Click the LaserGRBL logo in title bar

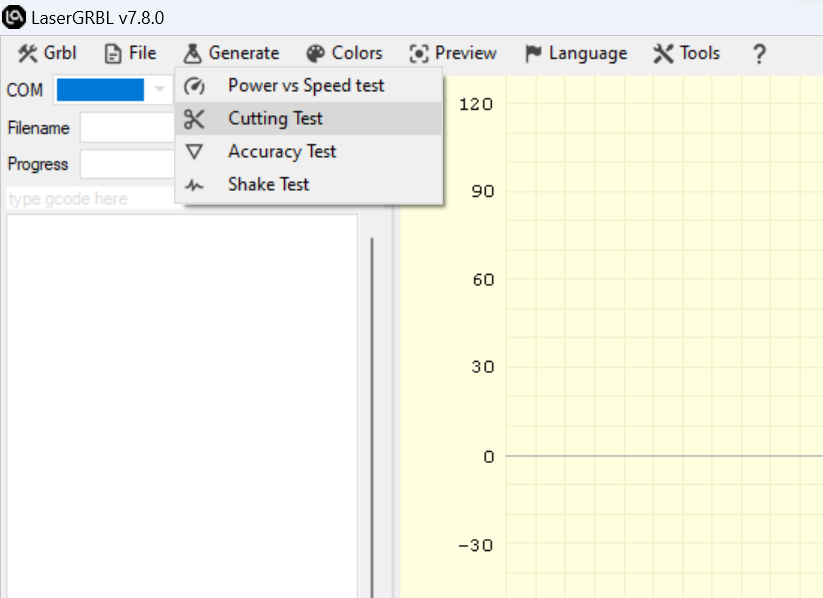point(15,17)
